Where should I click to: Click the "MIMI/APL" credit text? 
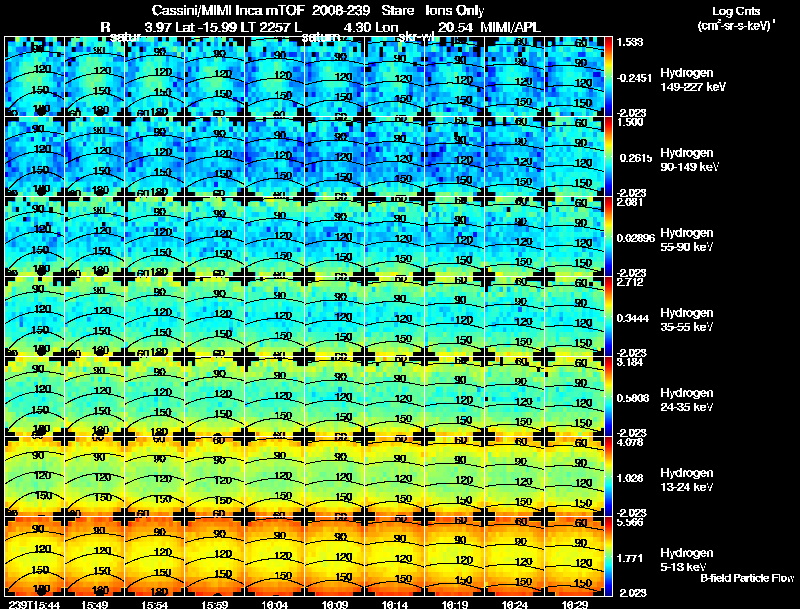click(511, 27)
